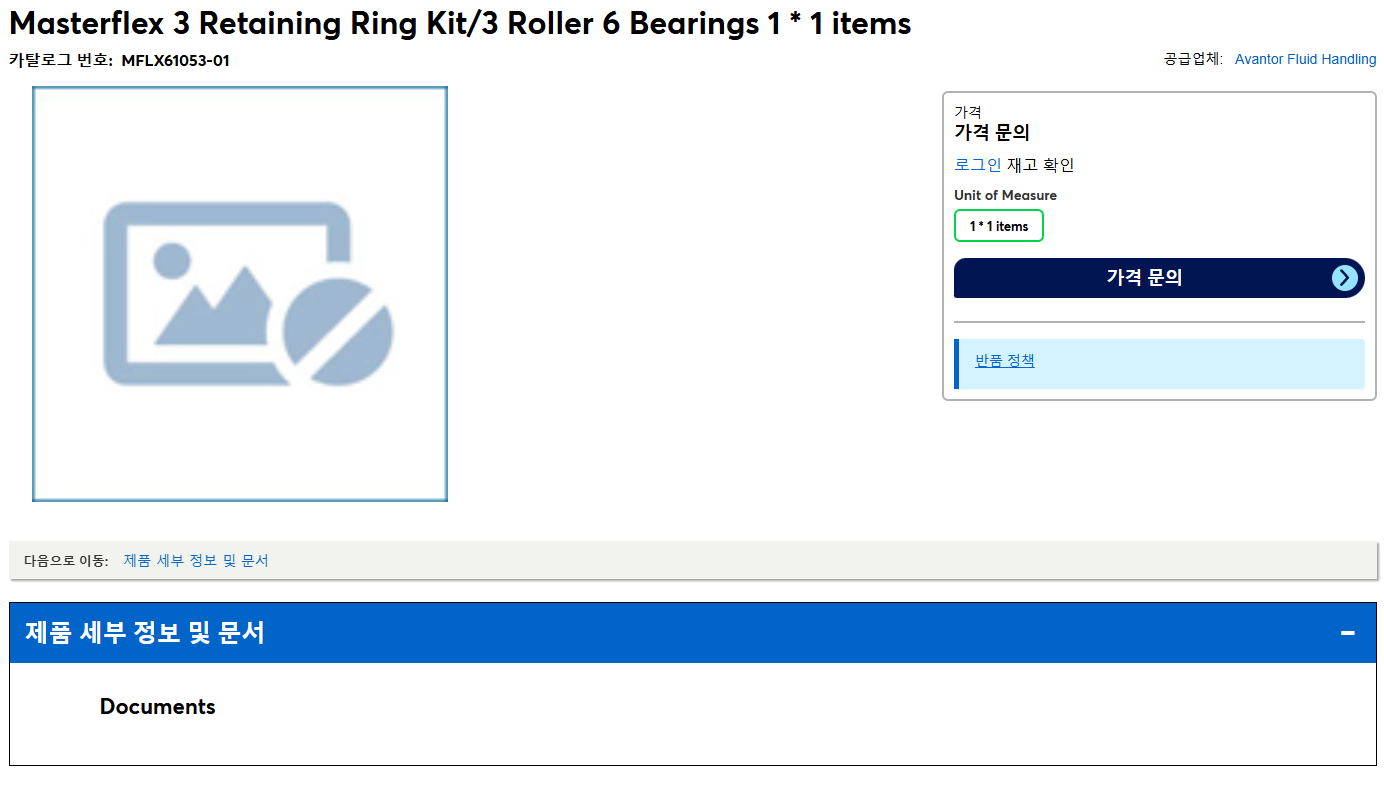Select catalog number MFLX61053-01 text
The height and width of the screenshot is (787, 1384).
[176, 61]
